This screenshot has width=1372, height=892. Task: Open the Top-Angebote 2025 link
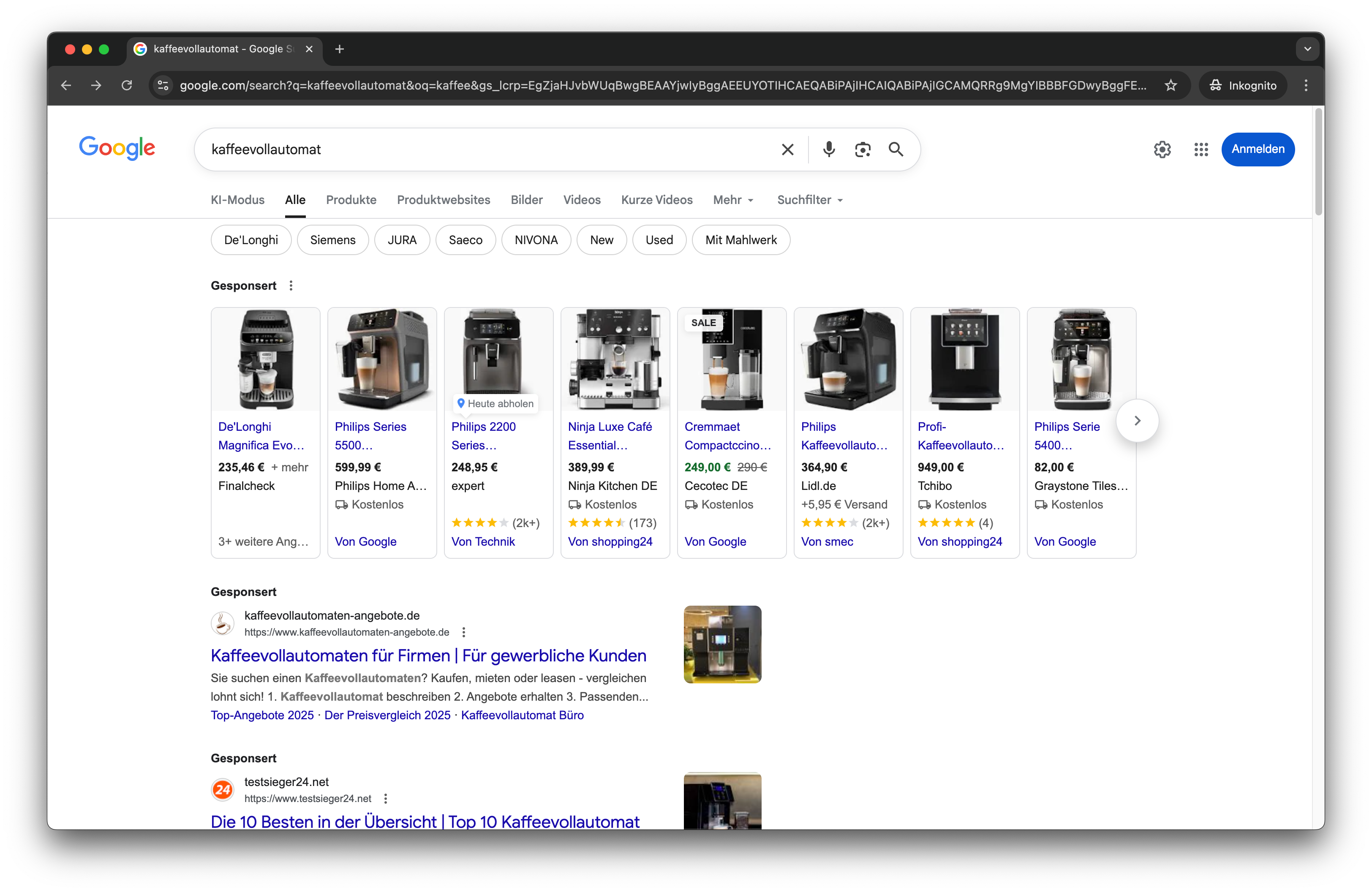(x=262, y=715)
